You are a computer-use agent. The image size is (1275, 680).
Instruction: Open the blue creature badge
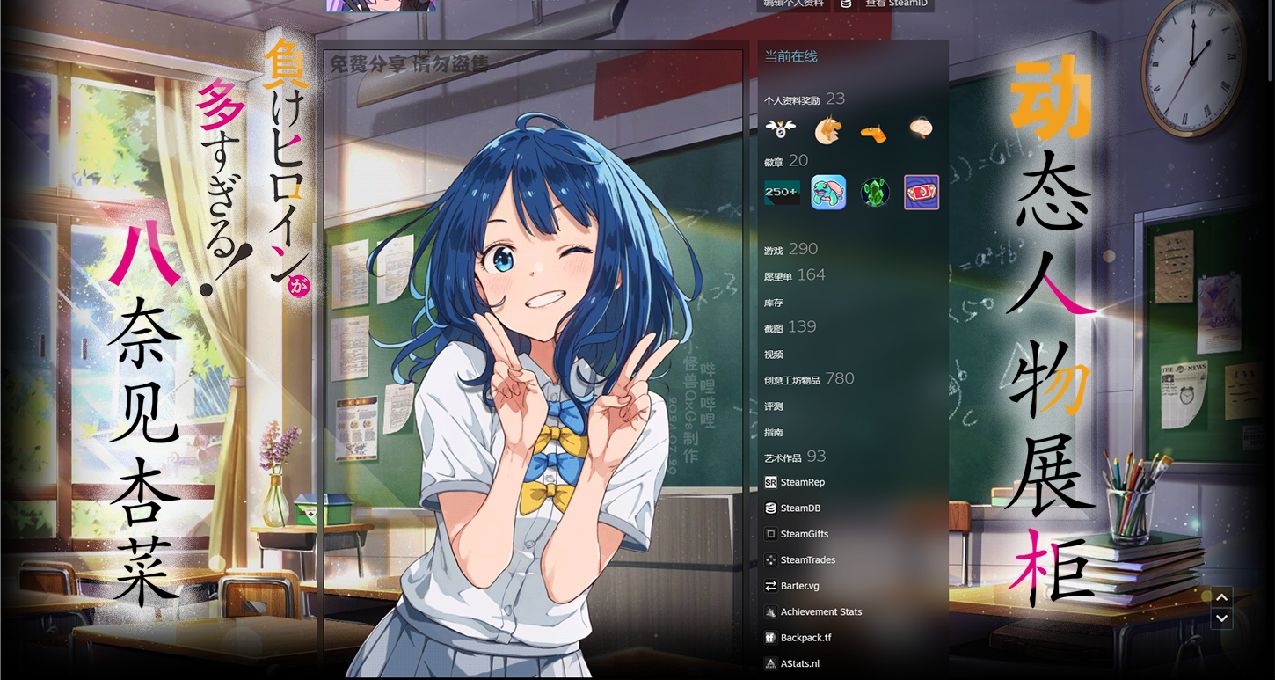(828, 192)
